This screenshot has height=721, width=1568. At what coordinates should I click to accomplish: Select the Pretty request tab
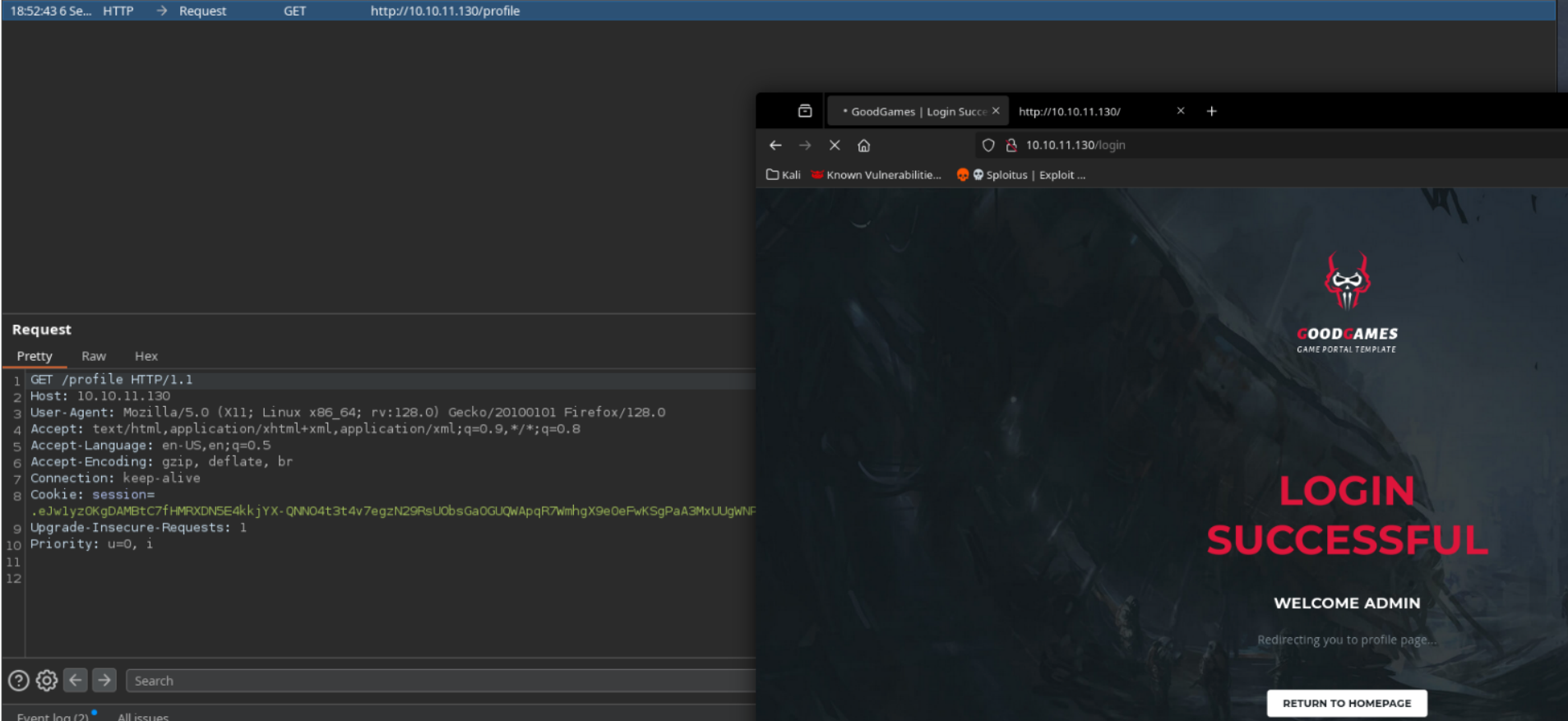pyautogui.click(x=35, y=356)
